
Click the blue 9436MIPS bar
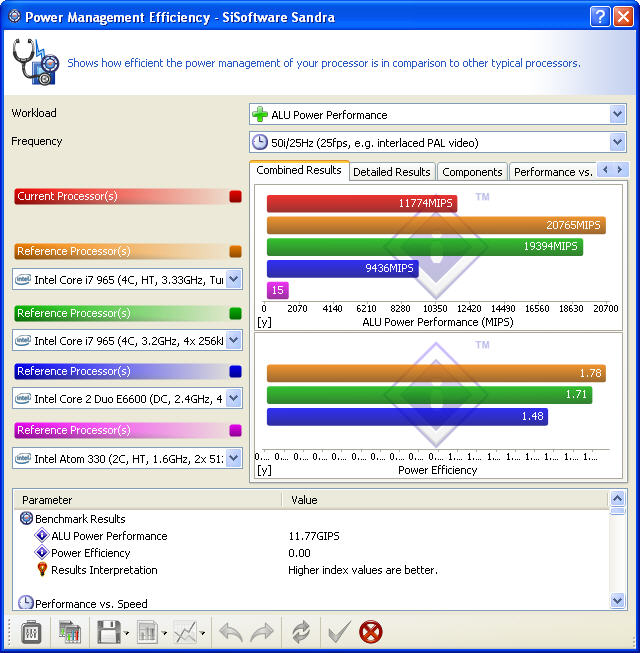click(x=343, y=268)
